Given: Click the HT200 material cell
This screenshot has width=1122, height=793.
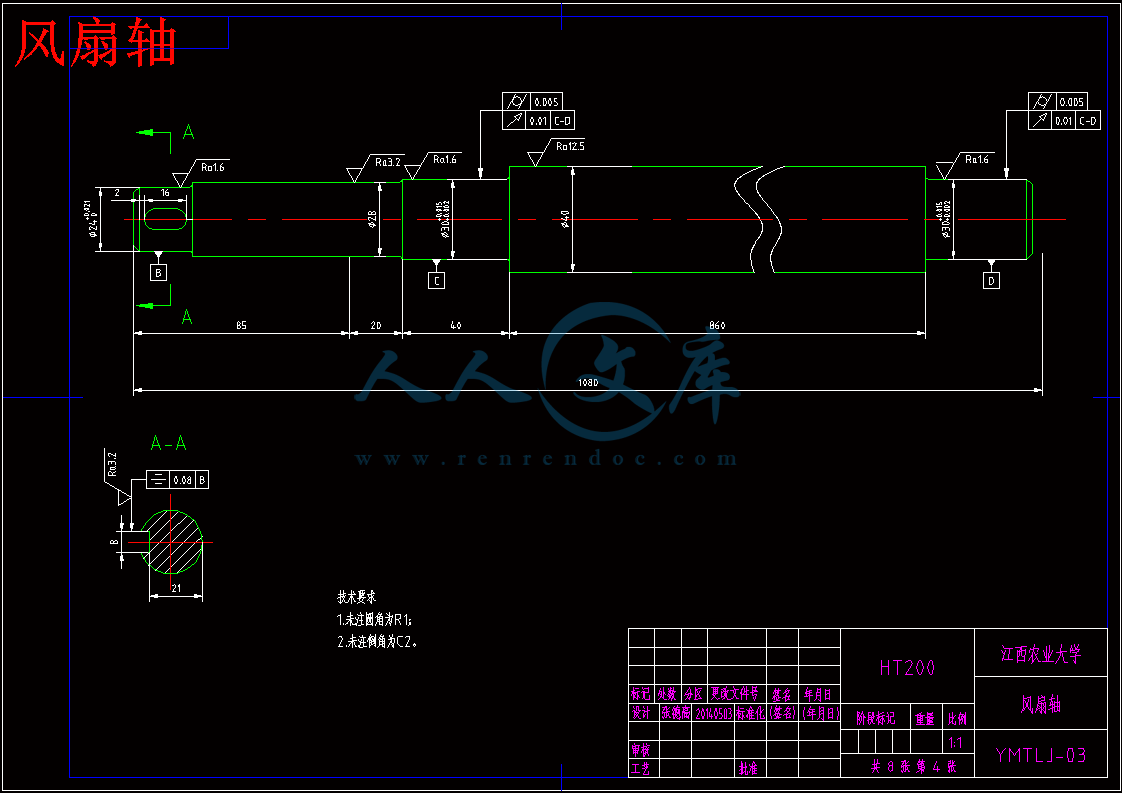Looking at the screenshot, I should click(x=907, y=667).
